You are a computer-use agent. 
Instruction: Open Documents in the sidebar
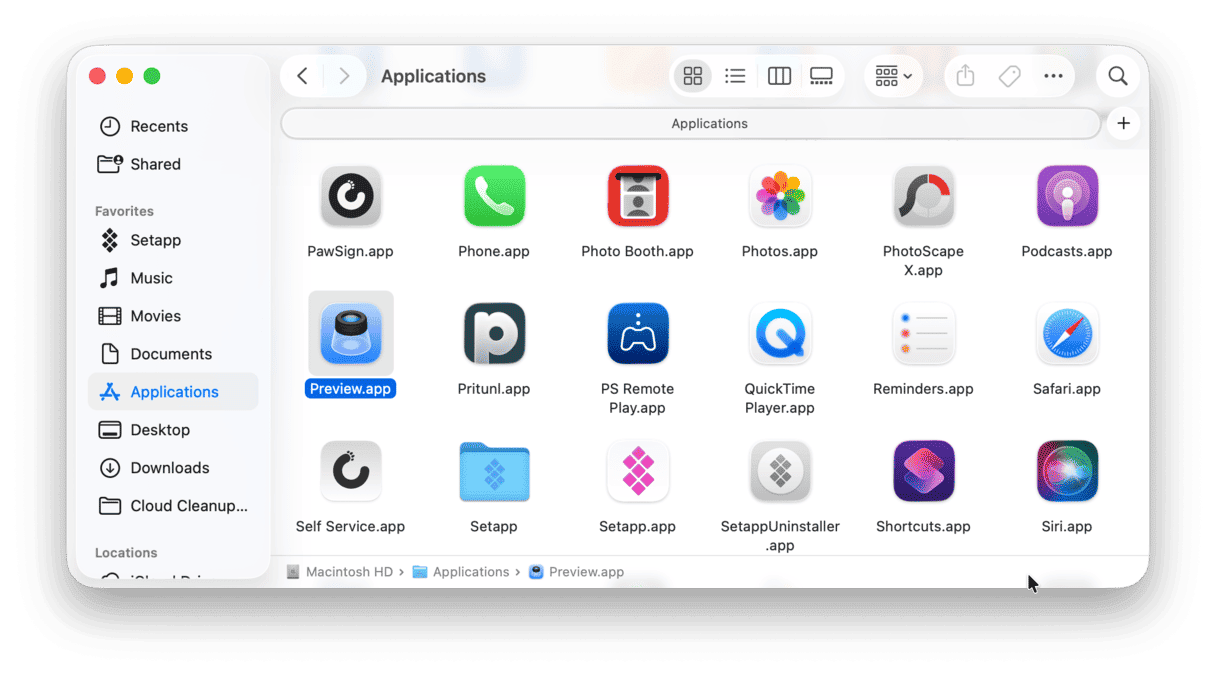click(173, 354)
